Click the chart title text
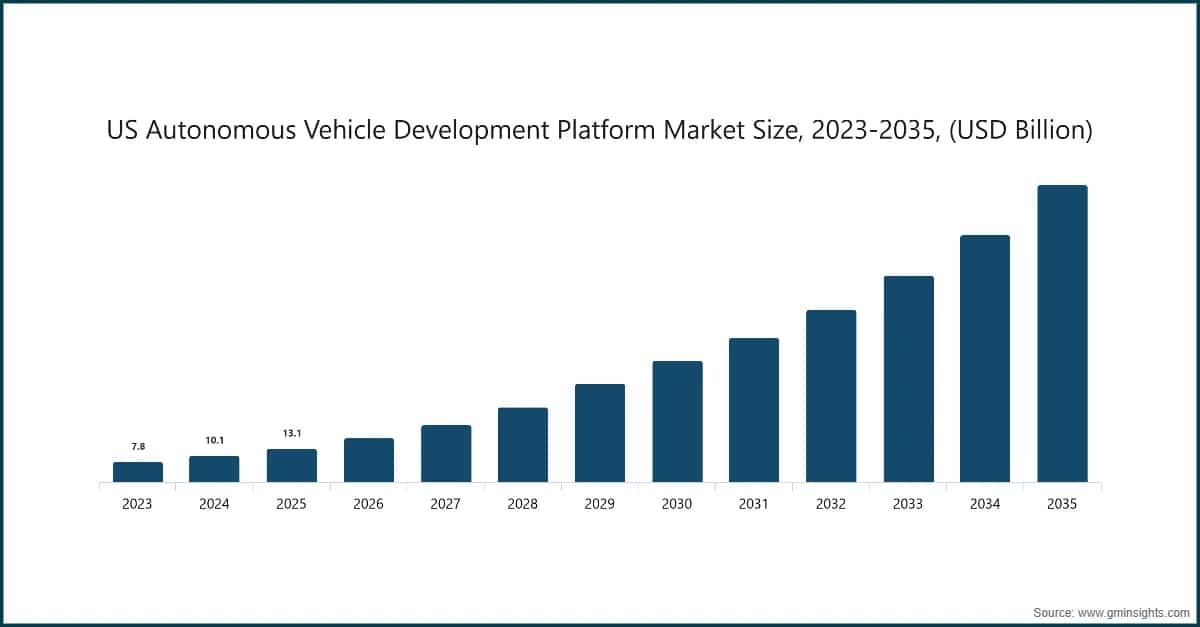 [600, 129]
